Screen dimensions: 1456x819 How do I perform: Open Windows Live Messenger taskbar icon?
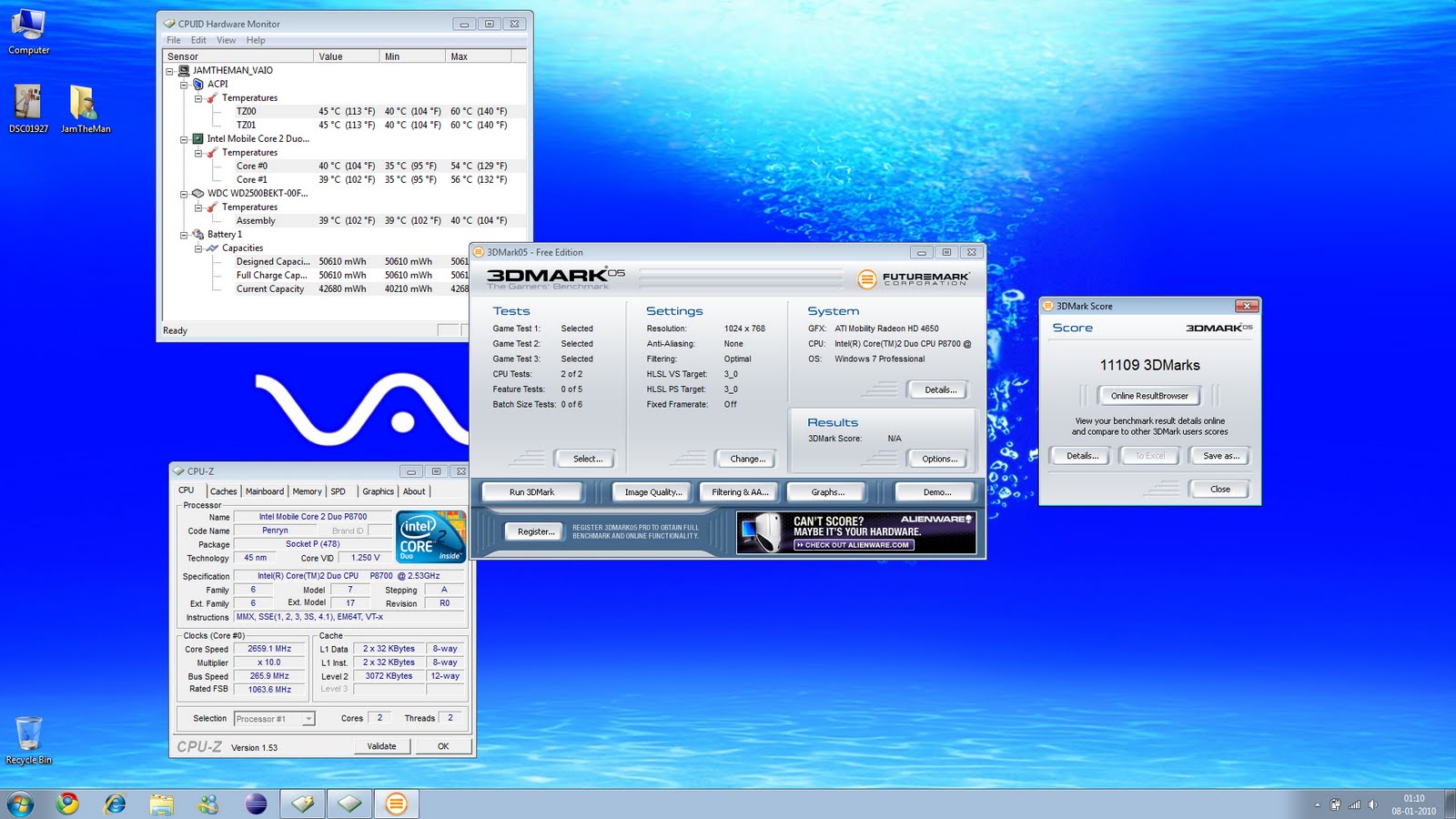coord(209,804)
